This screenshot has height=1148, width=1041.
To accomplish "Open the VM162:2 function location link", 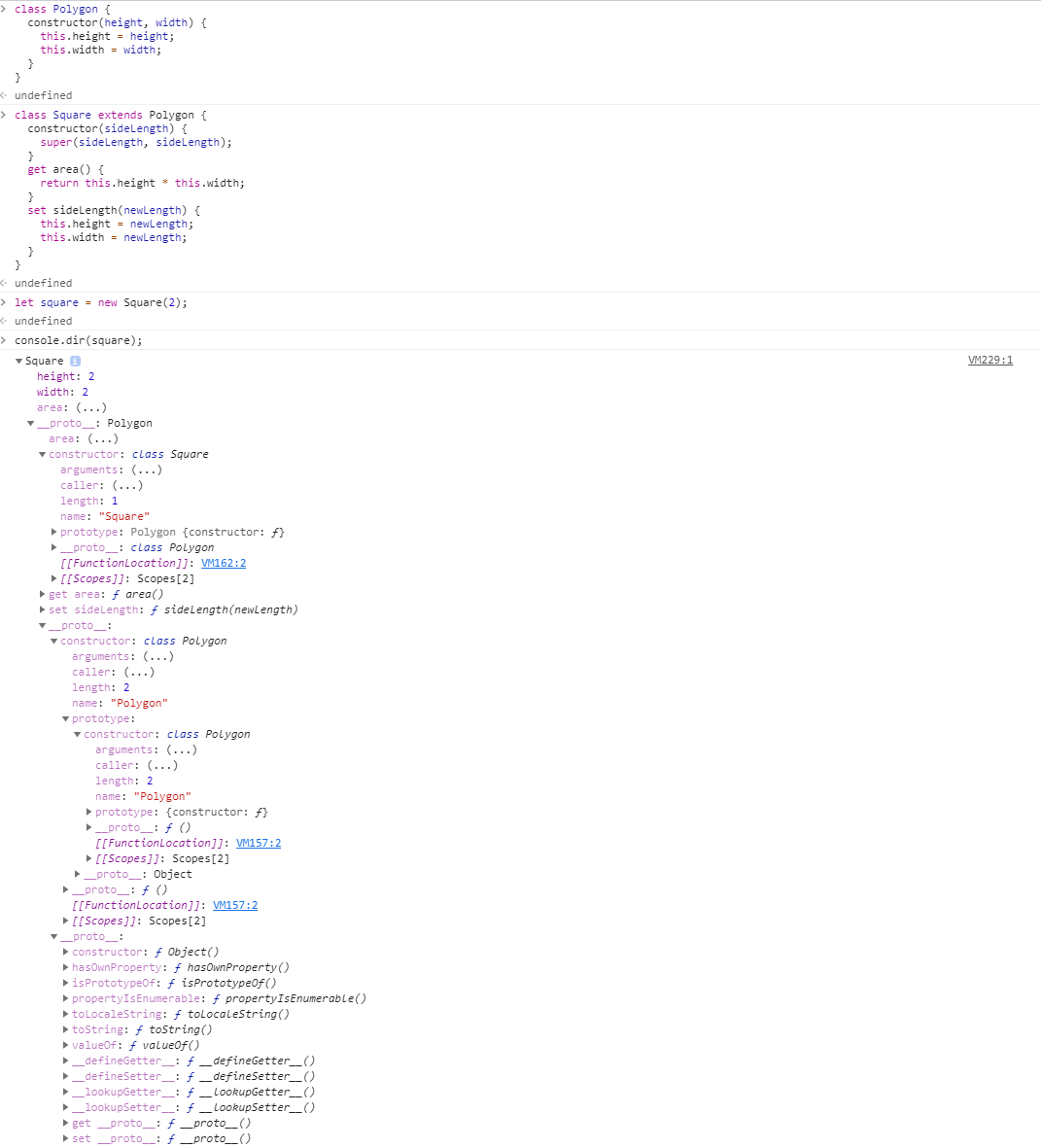I will (x=224, y=563).
